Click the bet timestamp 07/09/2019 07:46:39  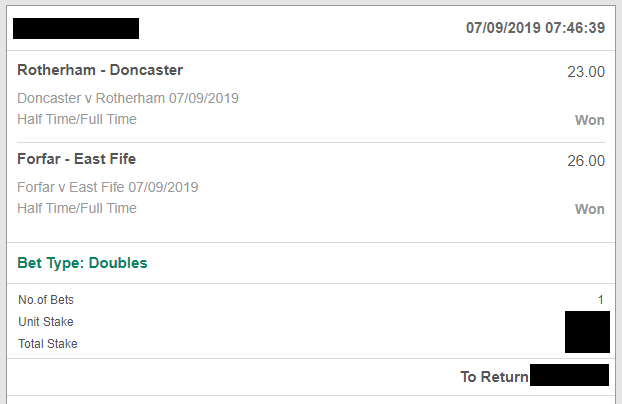535,28
